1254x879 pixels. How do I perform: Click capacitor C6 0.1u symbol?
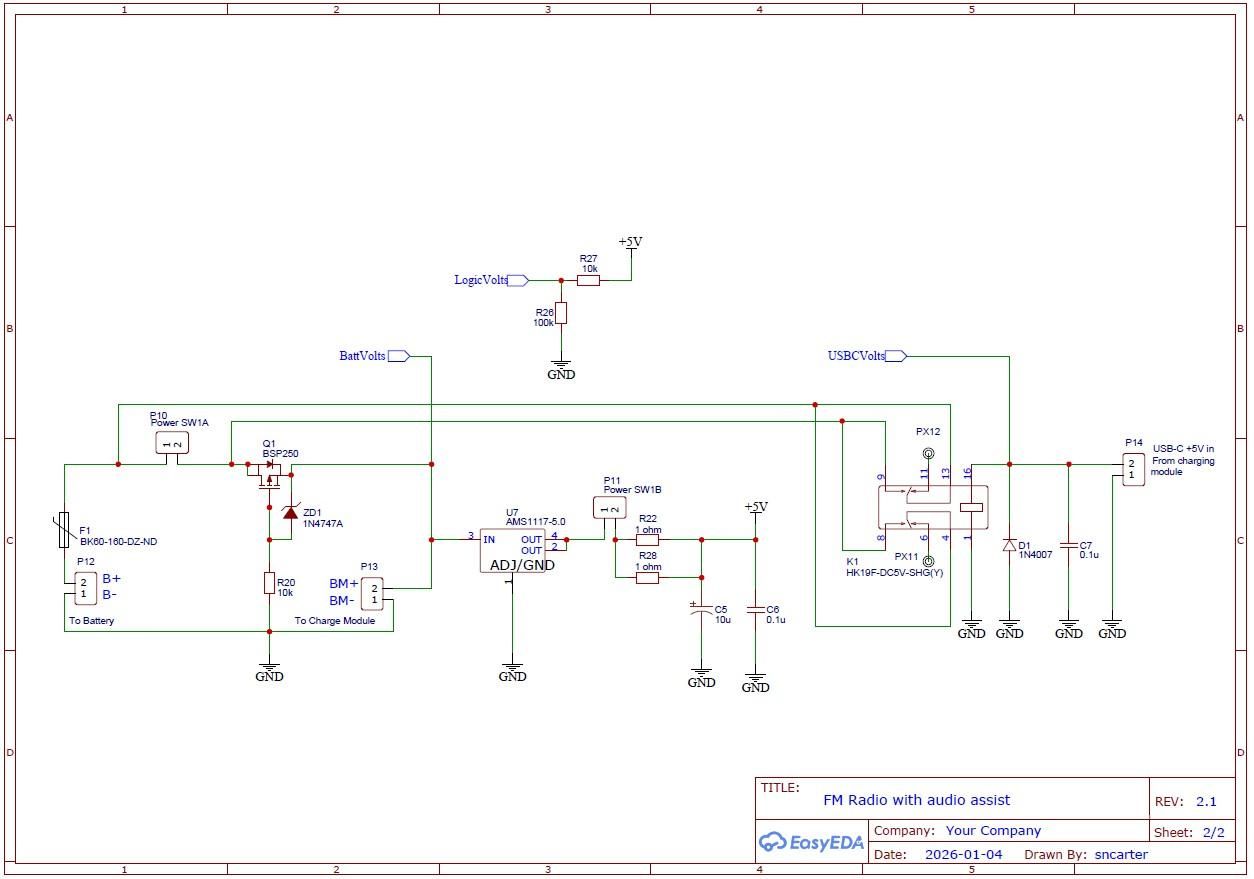[756, 609]
